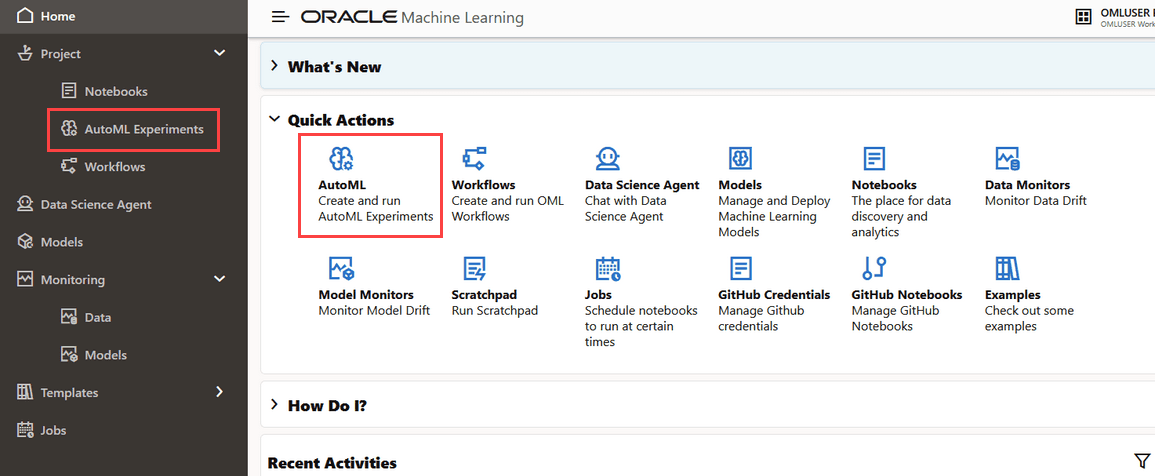The width and height of the screenshot is (1157, 476).
Task: Click the Data Monitors icon
Action: [x=1007, y=158]
